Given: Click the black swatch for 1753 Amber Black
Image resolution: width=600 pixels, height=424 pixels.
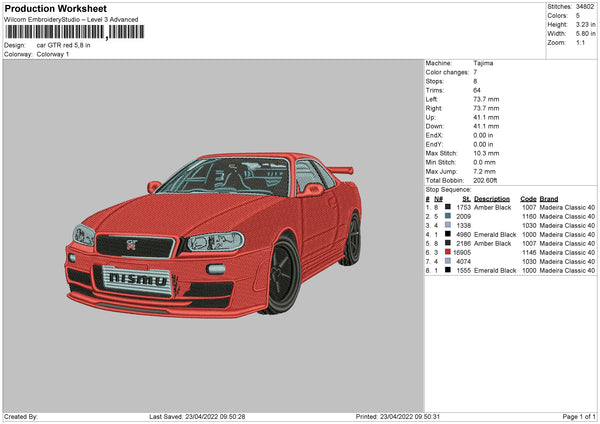Looking at the screenshot, I should click(447, 207).
